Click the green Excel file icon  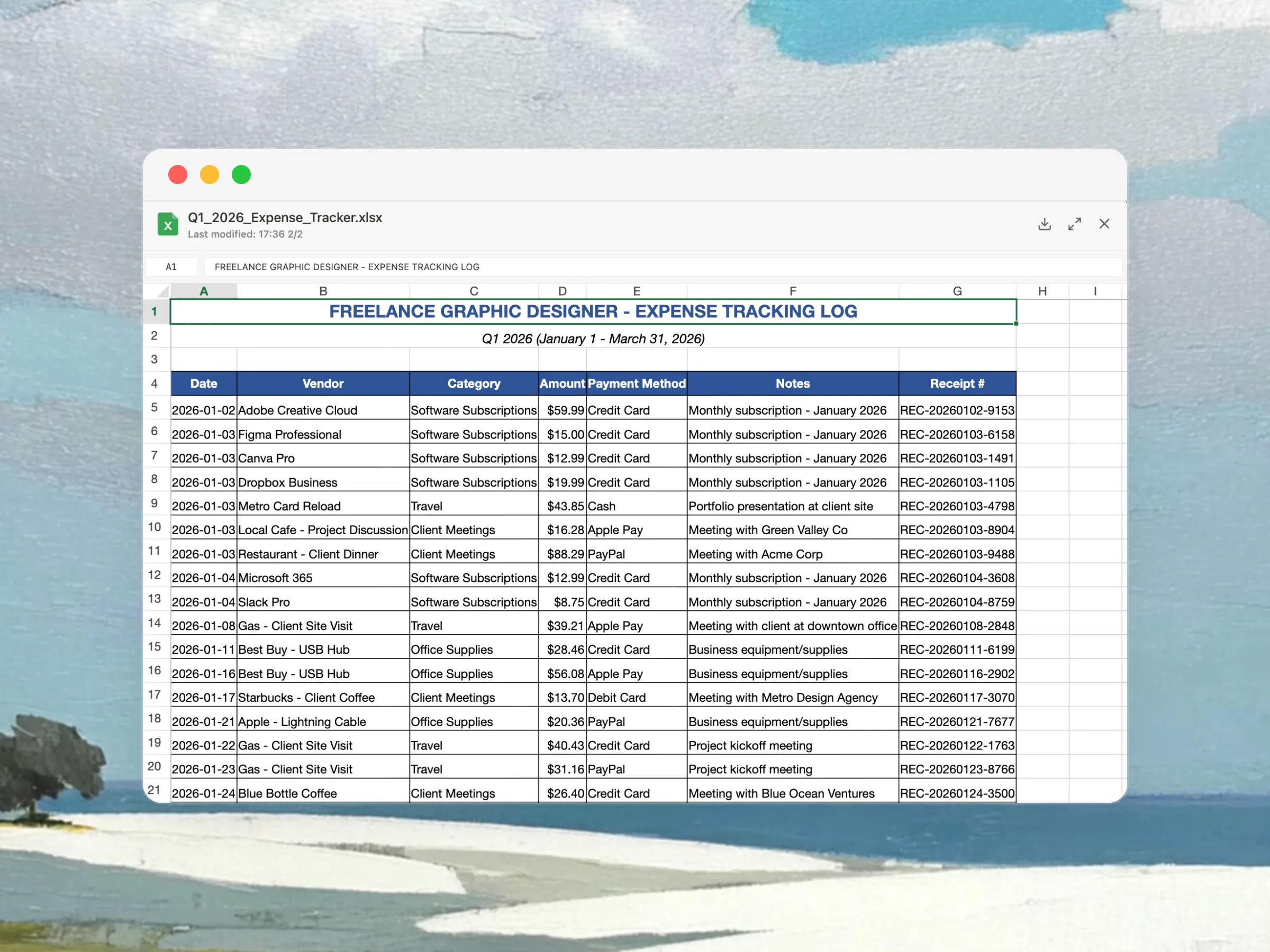point(168,224)
